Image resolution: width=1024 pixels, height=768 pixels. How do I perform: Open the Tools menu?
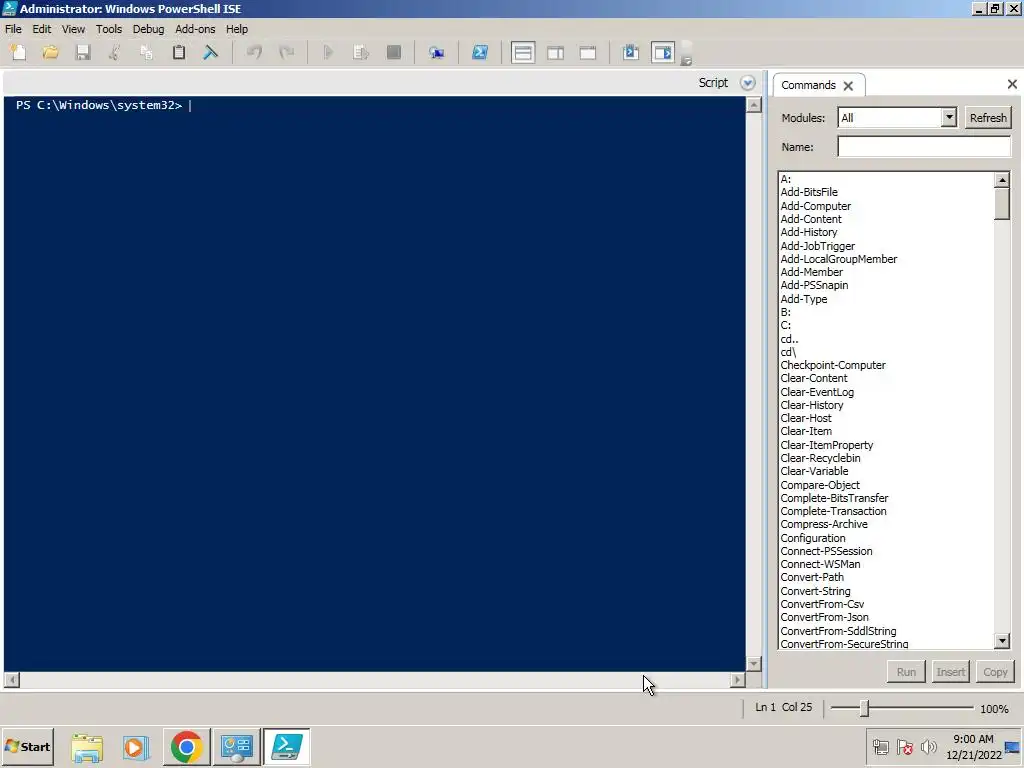pos(109,29)
